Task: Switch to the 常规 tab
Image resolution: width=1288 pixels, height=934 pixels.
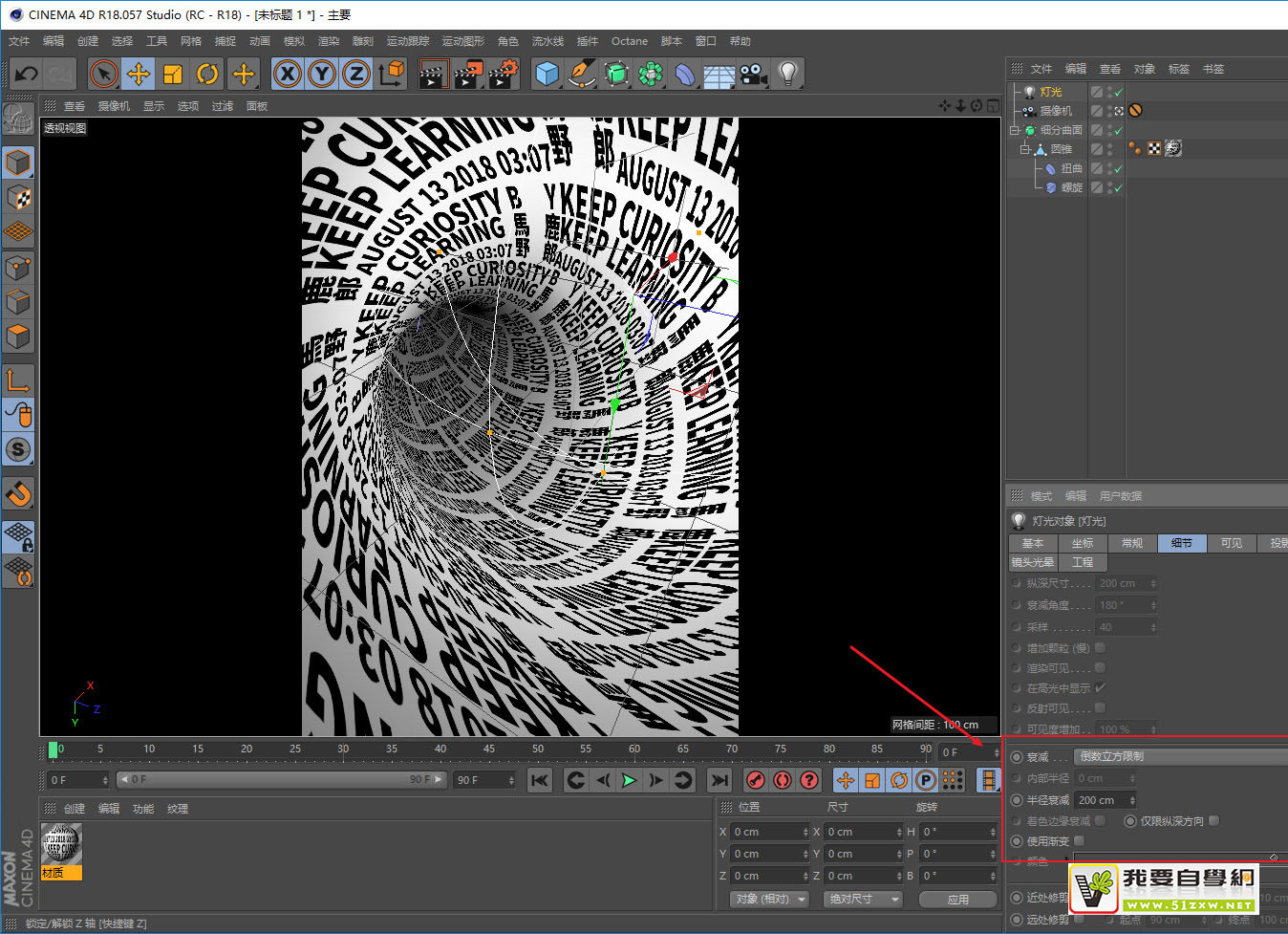Action: [x=1132, y=543]
